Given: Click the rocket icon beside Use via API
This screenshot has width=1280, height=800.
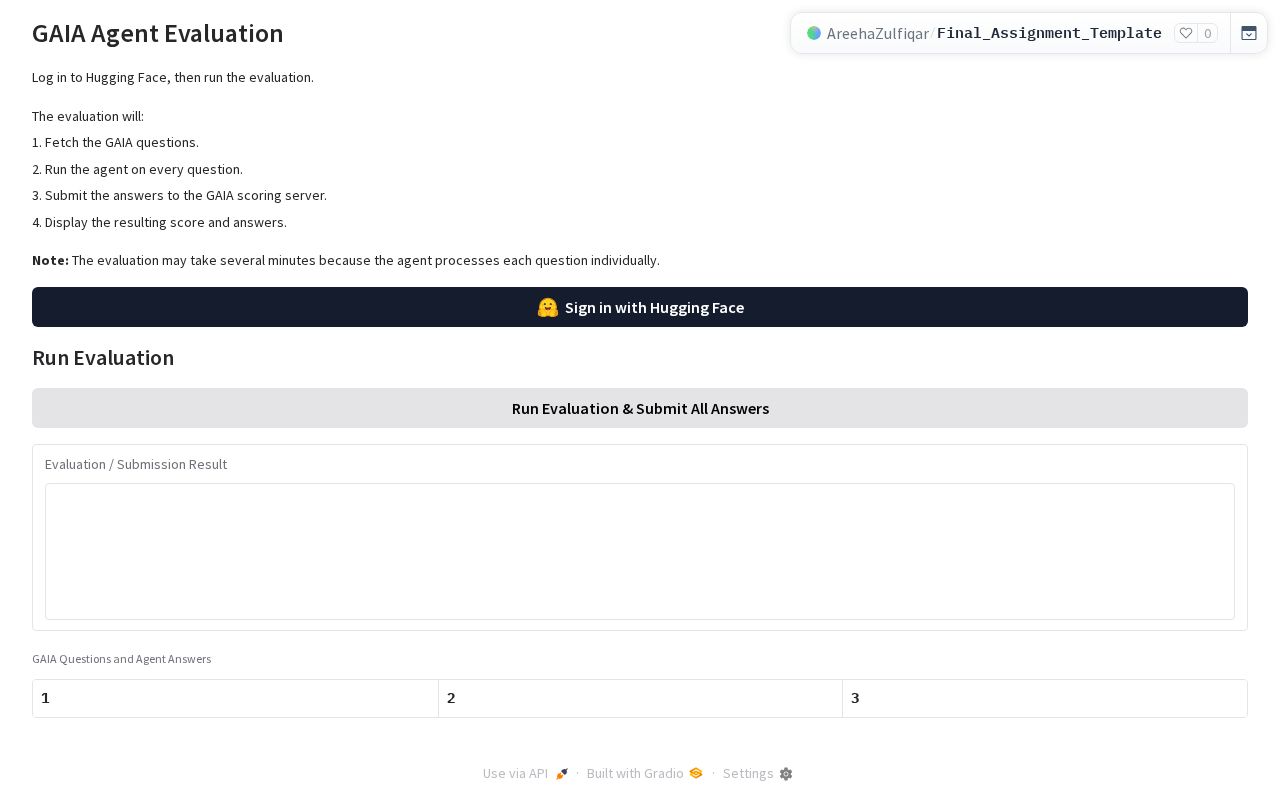Looking at the screenshot, I should click(562, 774).
